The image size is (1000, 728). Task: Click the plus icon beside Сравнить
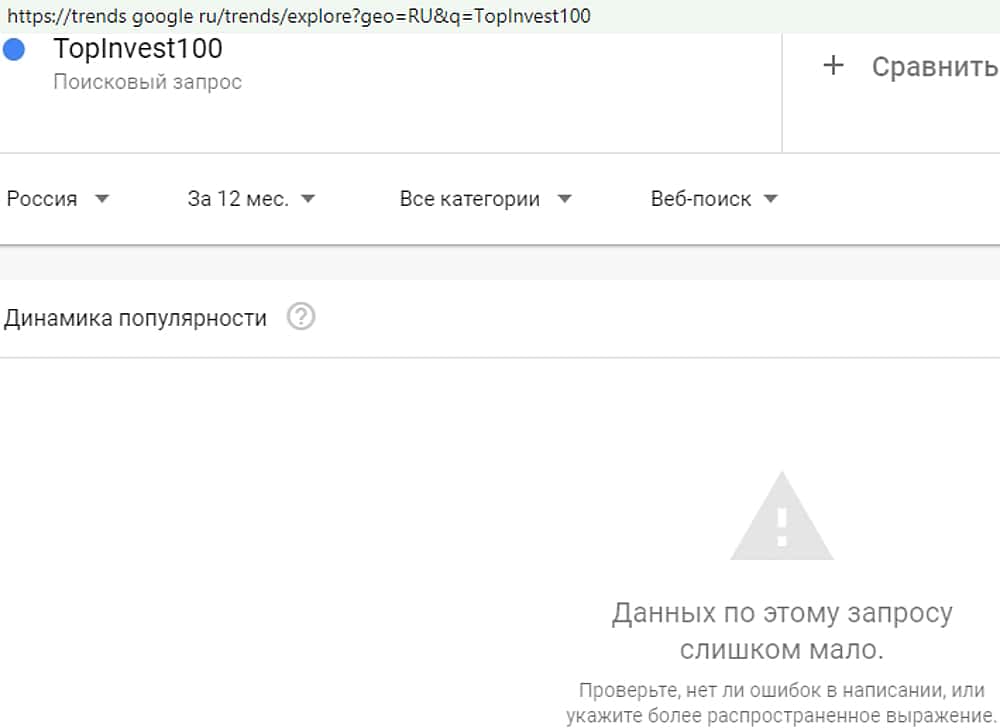[833, 65]
